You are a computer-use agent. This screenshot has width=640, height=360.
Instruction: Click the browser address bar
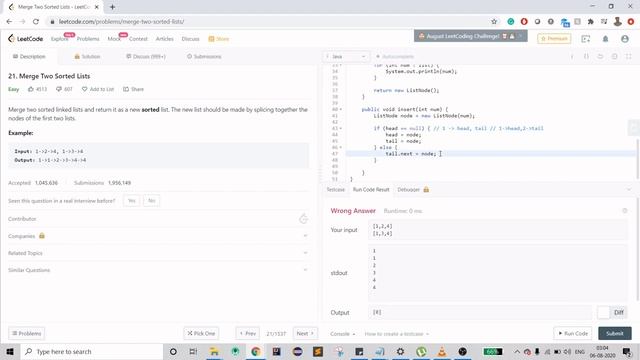point(269,22)
